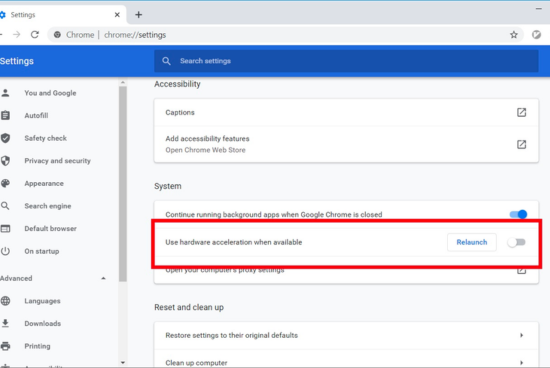
Task: Click the On startup power icon
Action: click(5, 251)
